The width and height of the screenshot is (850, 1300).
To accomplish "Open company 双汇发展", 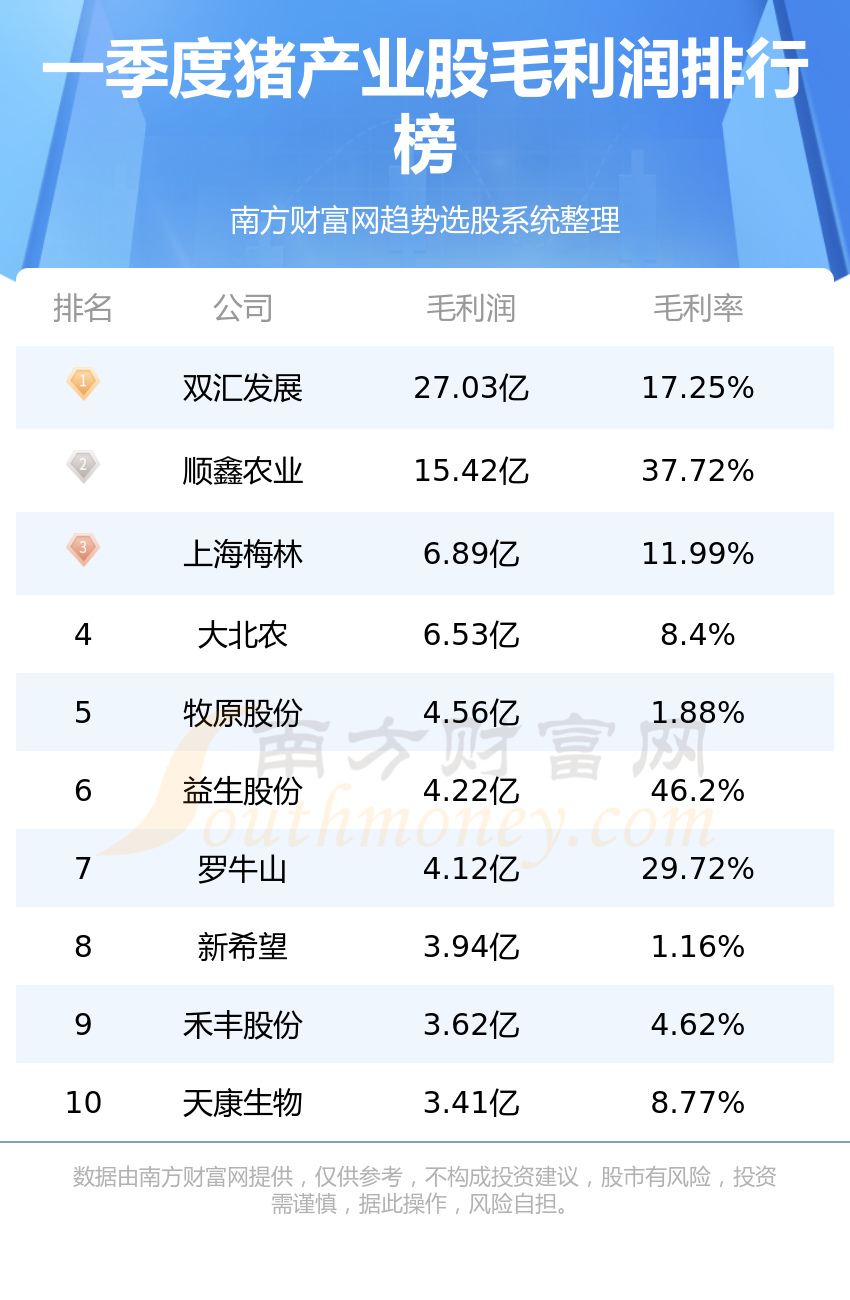I will point(243,388).
